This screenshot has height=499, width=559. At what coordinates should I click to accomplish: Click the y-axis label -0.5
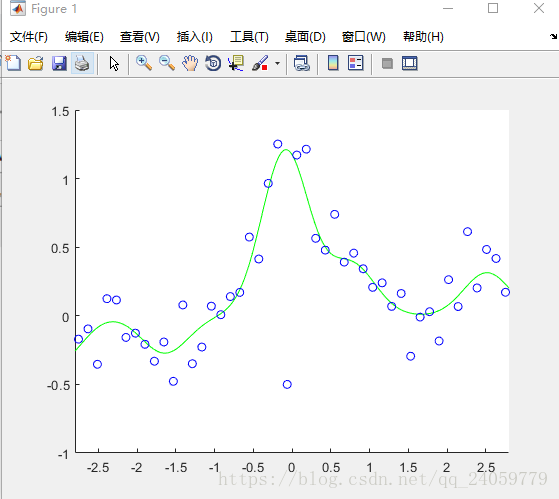click(58, 385)
